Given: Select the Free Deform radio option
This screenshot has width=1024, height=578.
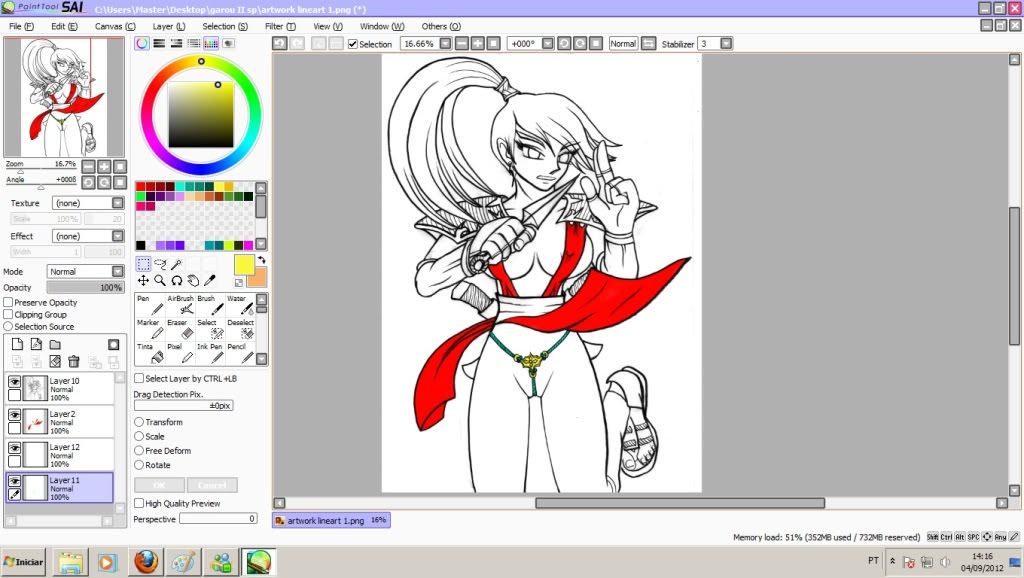Looking at the screenshot, I should point(139,451).
